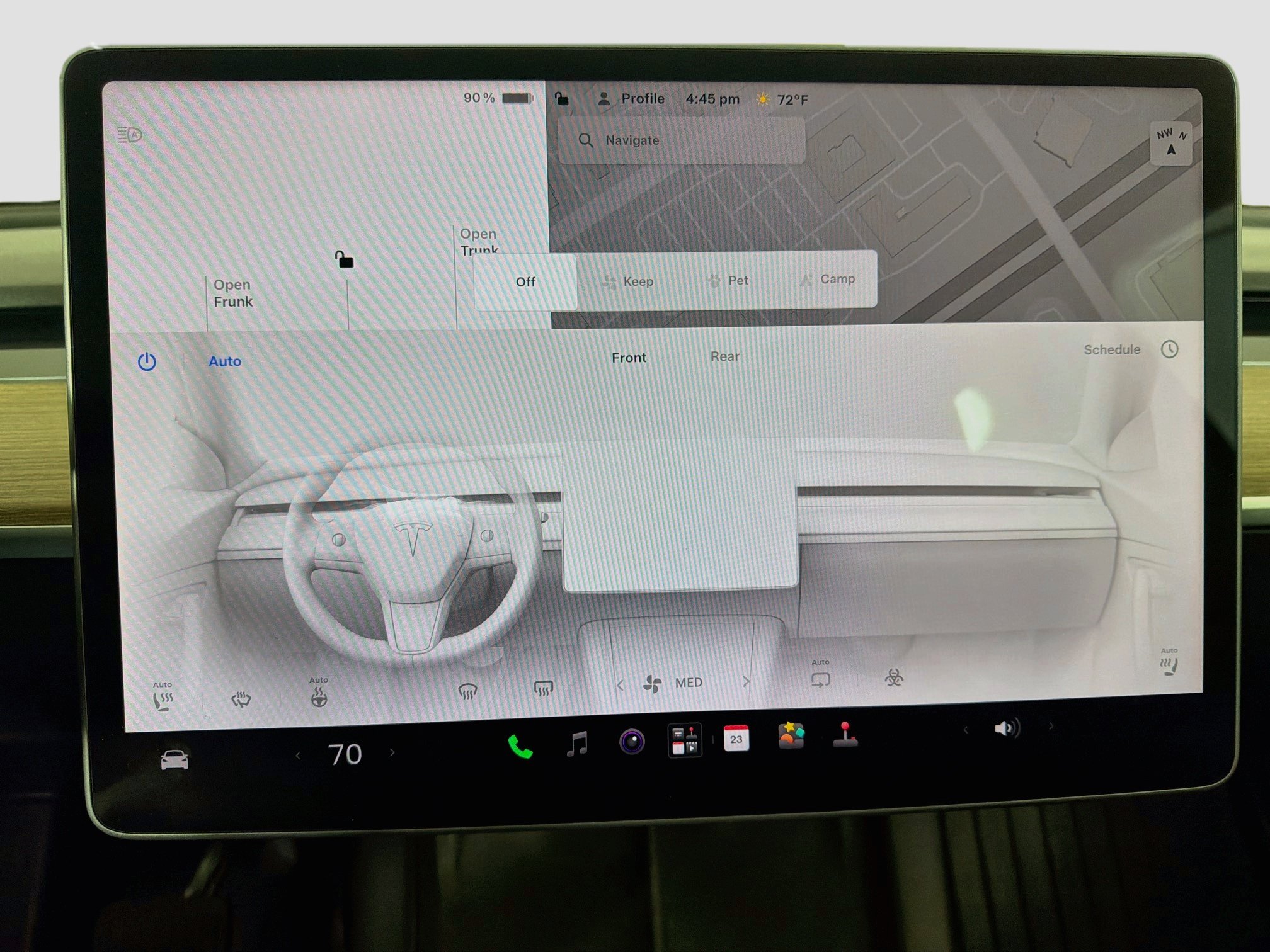Lower fan speed with left chevron
Image resolution: width=1270 pixels, height=952 pixels.
click(620, 685)
